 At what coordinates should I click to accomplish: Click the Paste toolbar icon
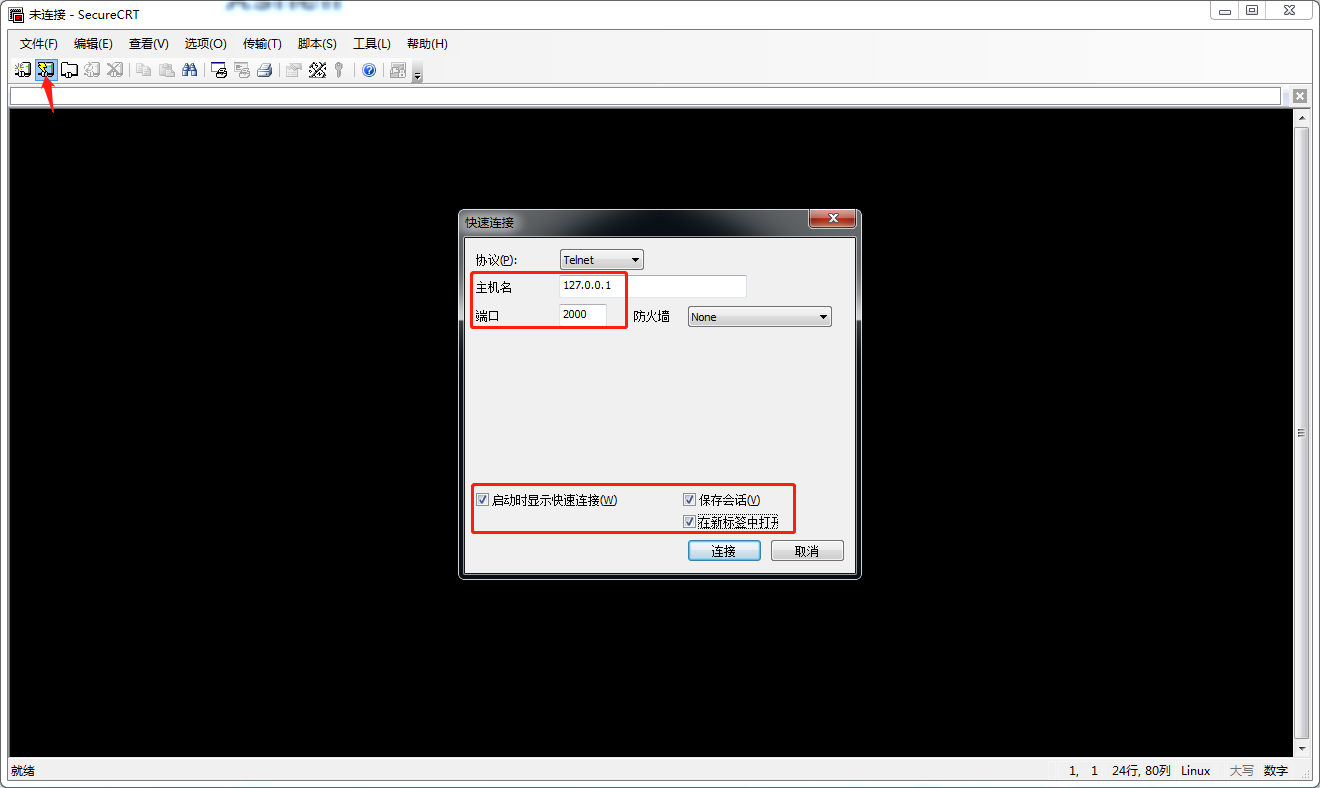click(166, 69)
